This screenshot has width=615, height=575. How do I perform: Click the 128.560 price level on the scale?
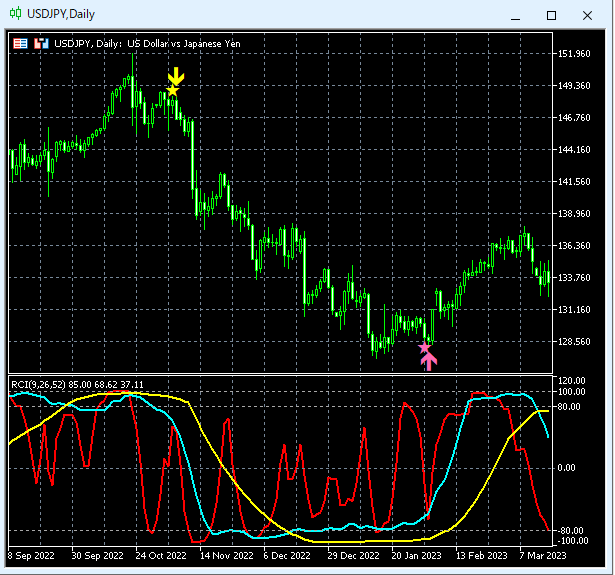click(574, 342)
